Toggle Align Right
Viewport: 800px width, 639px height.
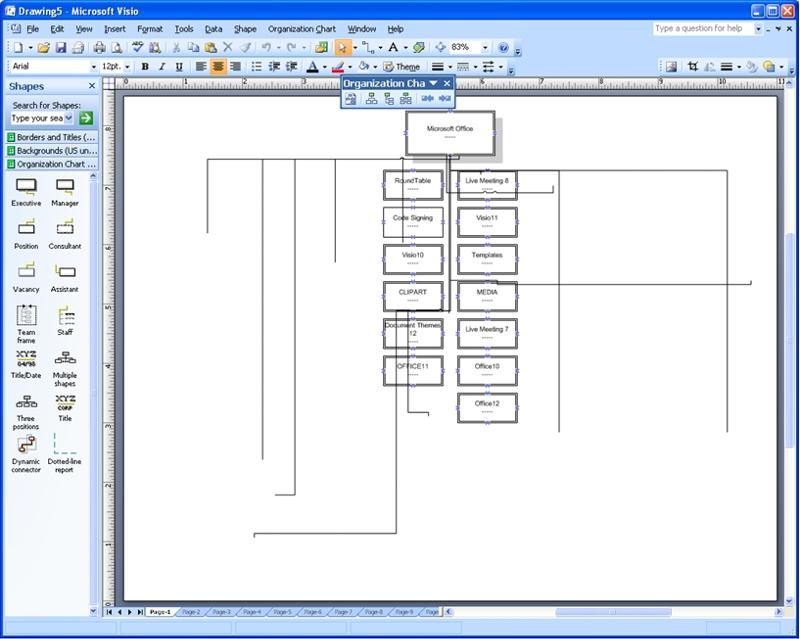[x=235, y=66]
